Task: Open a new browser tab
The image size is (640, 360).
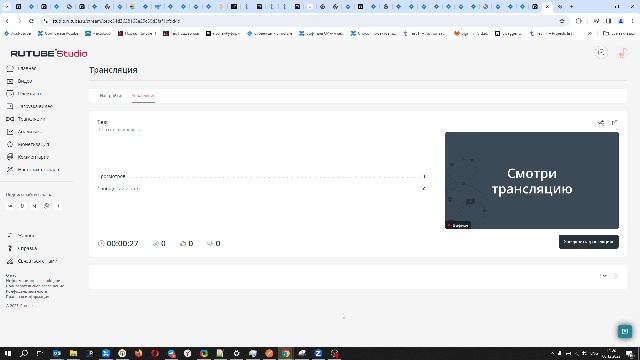Action: pos(571,7)
